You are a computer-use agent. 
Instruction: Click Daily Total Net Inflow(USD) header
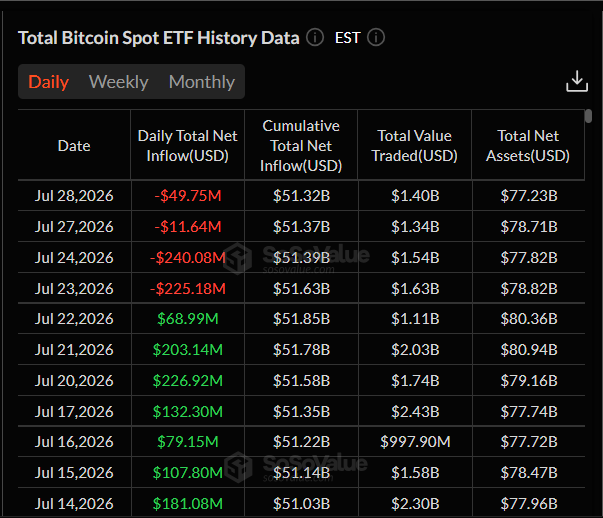[x=188, y=146]
